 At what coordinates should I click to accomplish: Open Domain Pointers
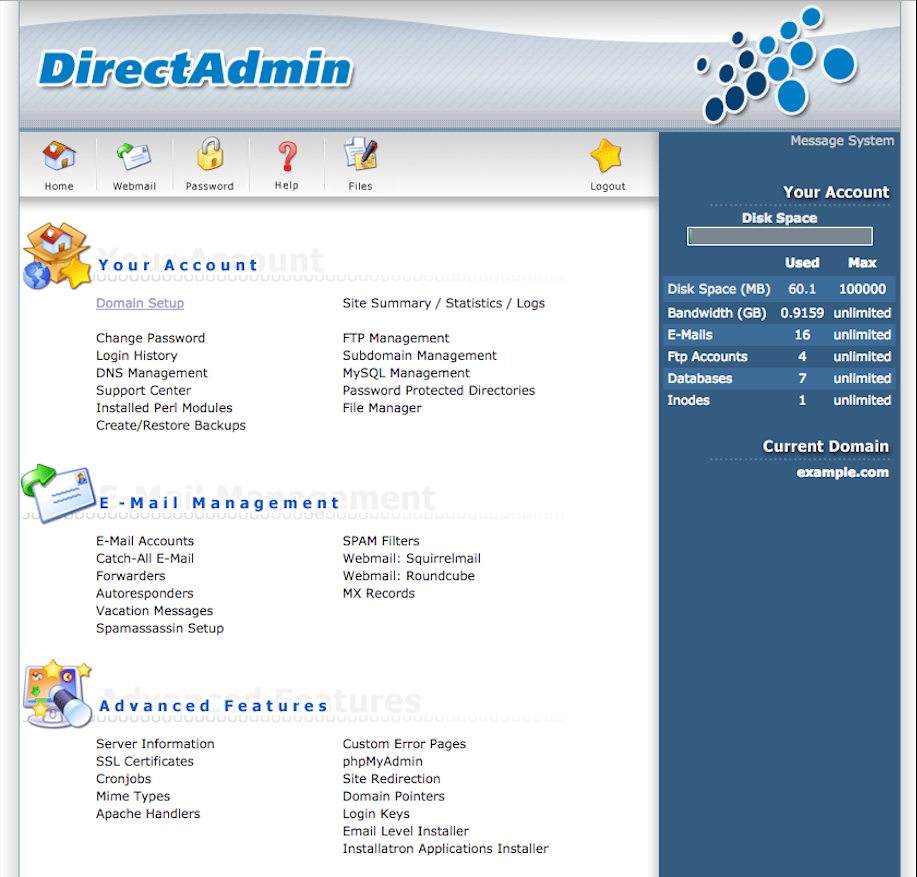click(x=394, y=796)
